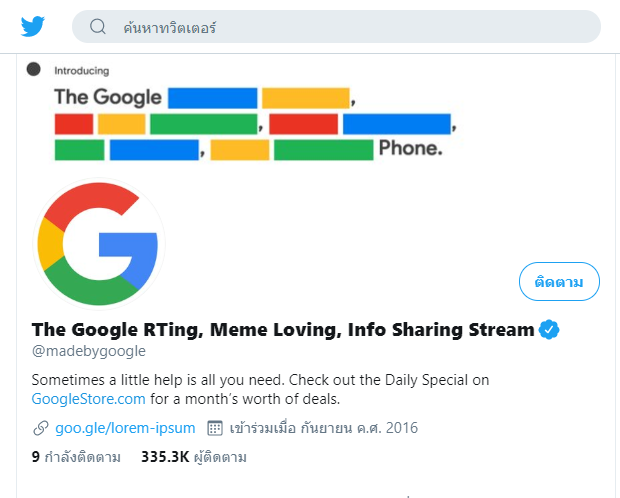620x498 pixels.
Task: Open the goo.gle/lorem-ipsum link
Action: click(125, 428)
